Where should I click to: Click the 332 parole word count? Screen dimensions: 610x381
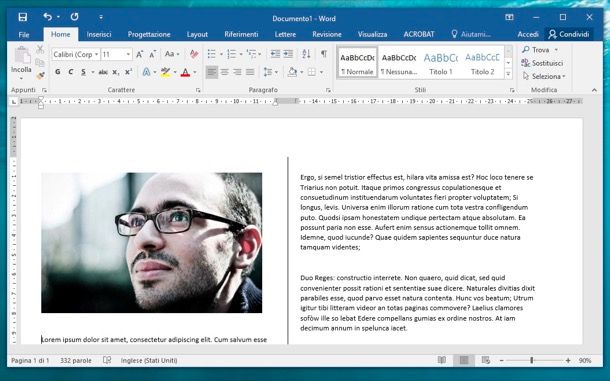coord(76,360)
